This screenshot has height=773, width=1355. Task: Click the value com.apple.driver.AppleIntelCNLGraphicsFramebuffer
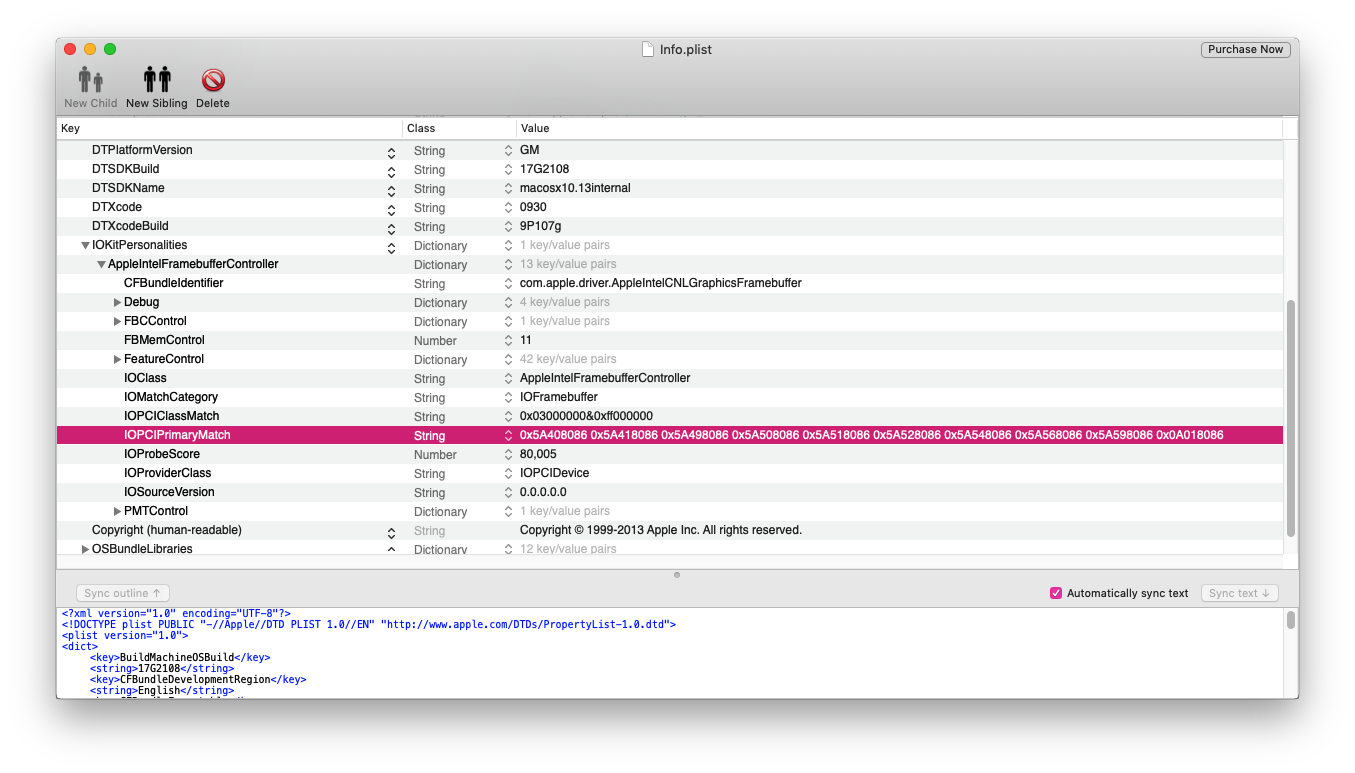click(661, 283)
